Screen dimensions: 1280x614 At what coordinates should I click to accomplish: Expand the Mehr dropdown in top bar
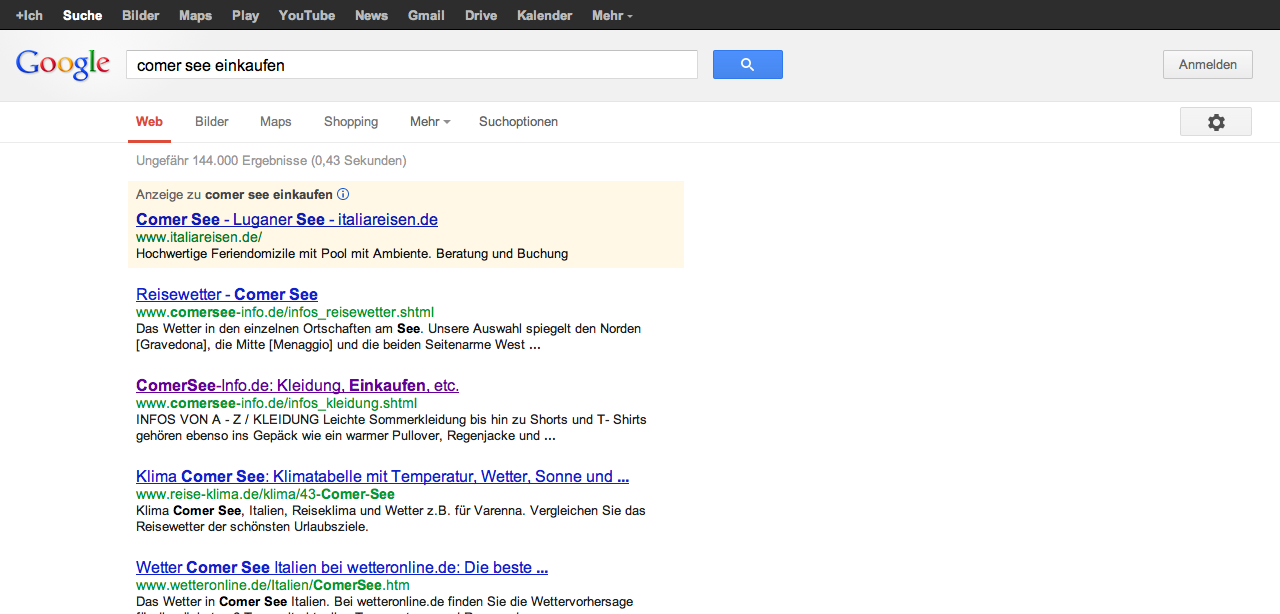coord(612,15)
